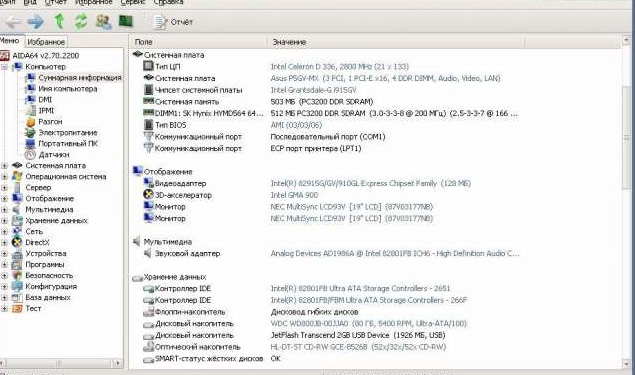Open the Отчёт report button
The width and height of the screenshot is (635, 375).
tap(173, 22)
